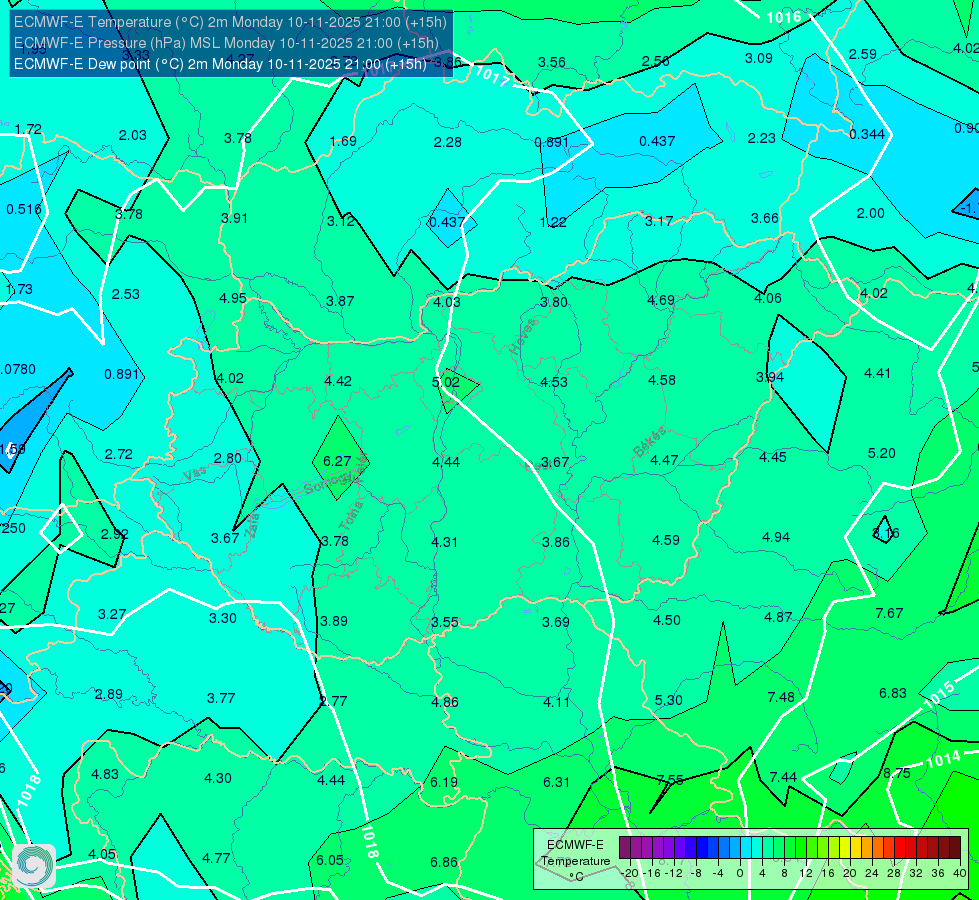Click the 3.91 temperature value
The width and height of the screenshot is (979, 900).
[x=234, y=218]
